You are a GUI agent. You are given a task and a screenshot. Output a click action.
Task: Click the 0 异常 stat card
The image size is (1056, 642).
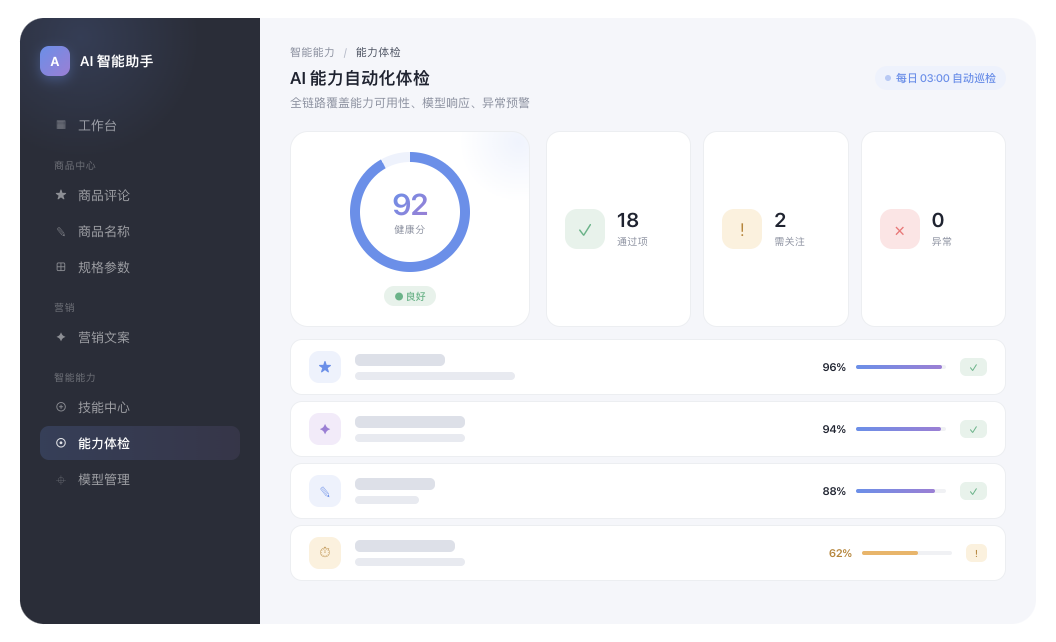pos(933,229)
